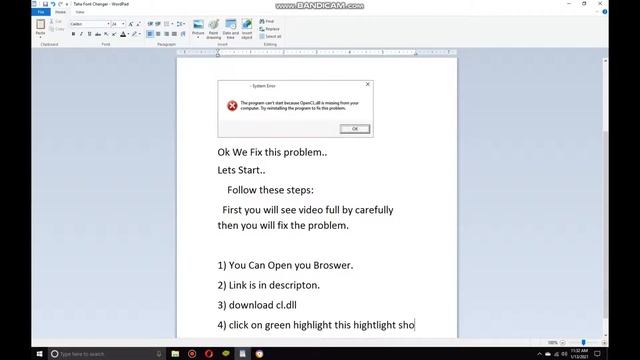The height and width of the screenshot is (360, 640).
Task: Save the document from quick access toolbar
Action: [45, 4]
